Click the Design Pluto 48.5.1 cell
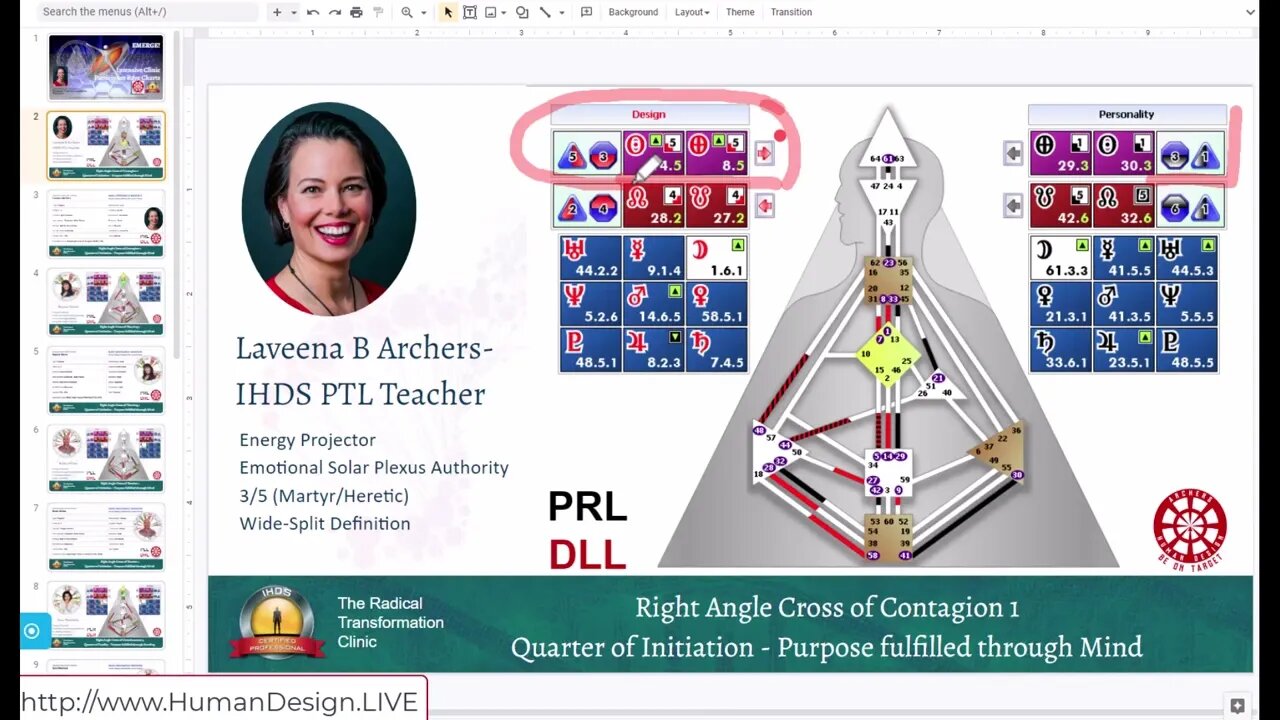The width and height of the screenshot is (1280, 720). click(590, 350)
